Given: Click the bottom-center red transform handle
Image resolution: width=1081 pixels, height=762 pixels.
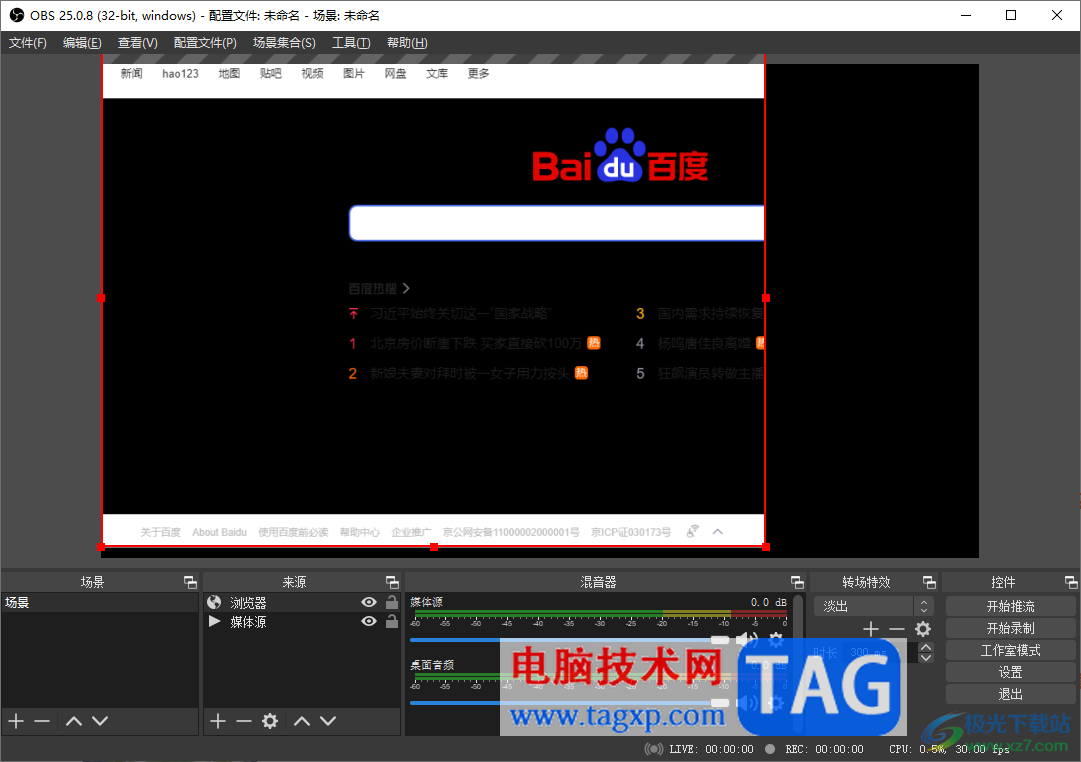Looking at the screenshot, I should click(x=434, y=547).
